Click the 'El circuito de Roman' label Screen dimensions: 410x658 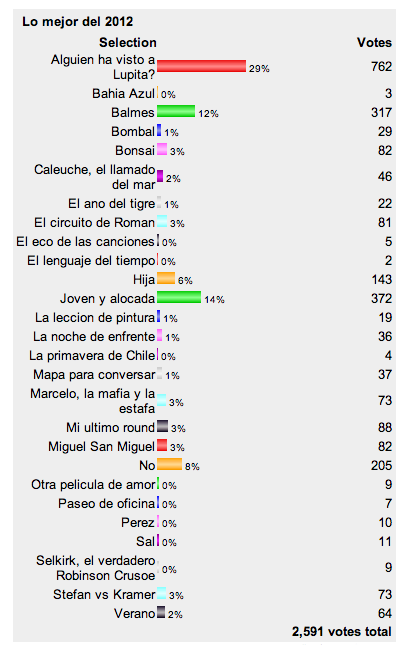(x=94, y=222)
